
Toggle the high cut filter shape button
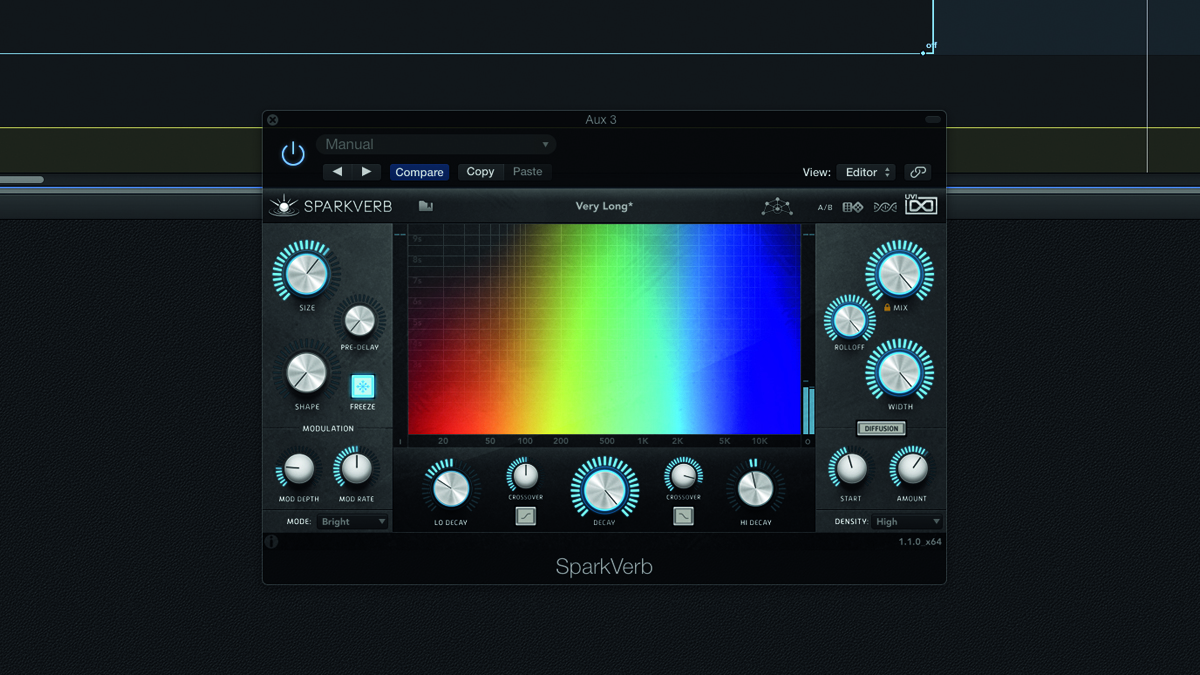[684, 516]
